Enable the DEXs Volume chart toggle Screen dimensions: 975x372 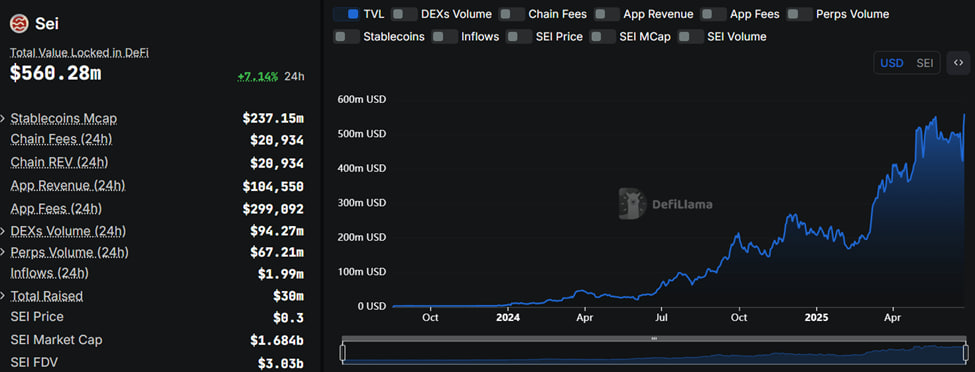click(404, 14)
